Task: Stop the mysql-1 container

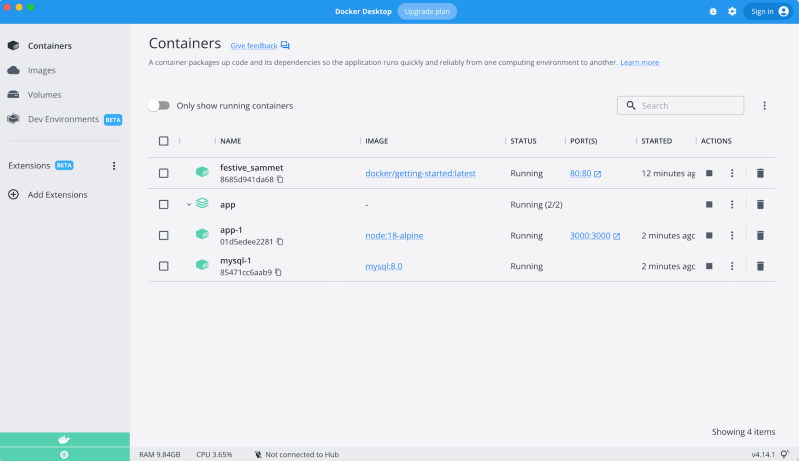Action: point(709,266)
